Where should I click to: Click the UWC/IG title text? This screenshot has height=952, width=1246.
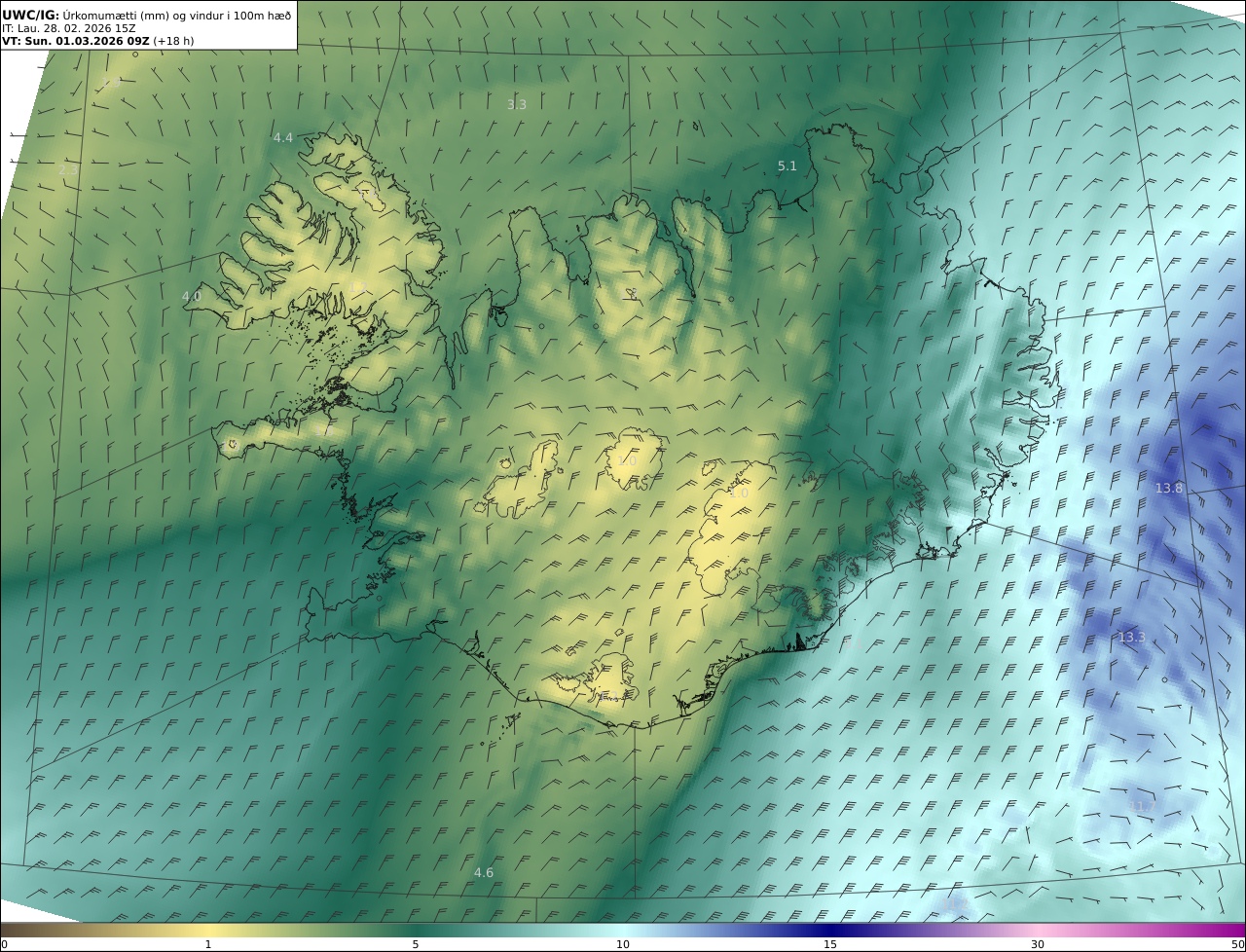(31, 15)
